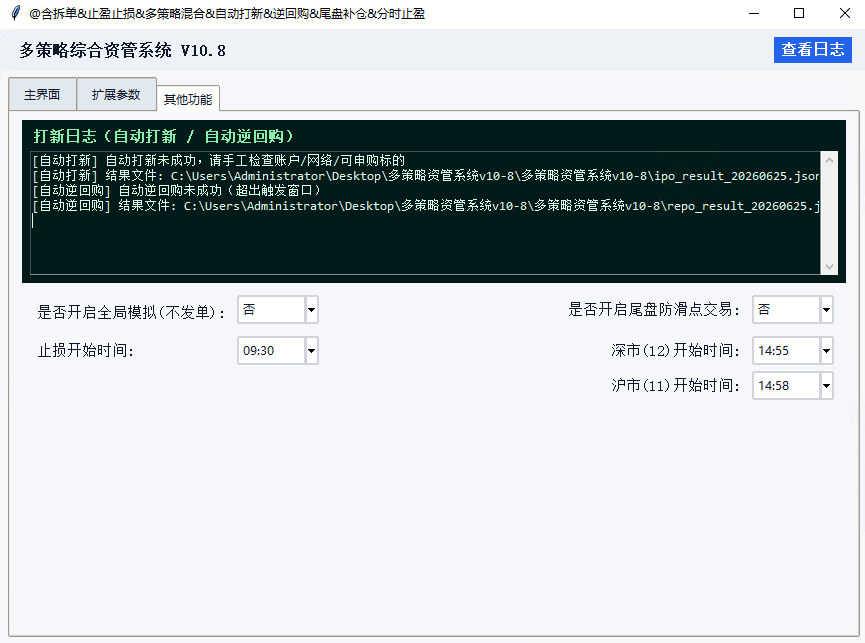Click the 是否开启尾盘防滑点交易 label

tap(654, 309)
